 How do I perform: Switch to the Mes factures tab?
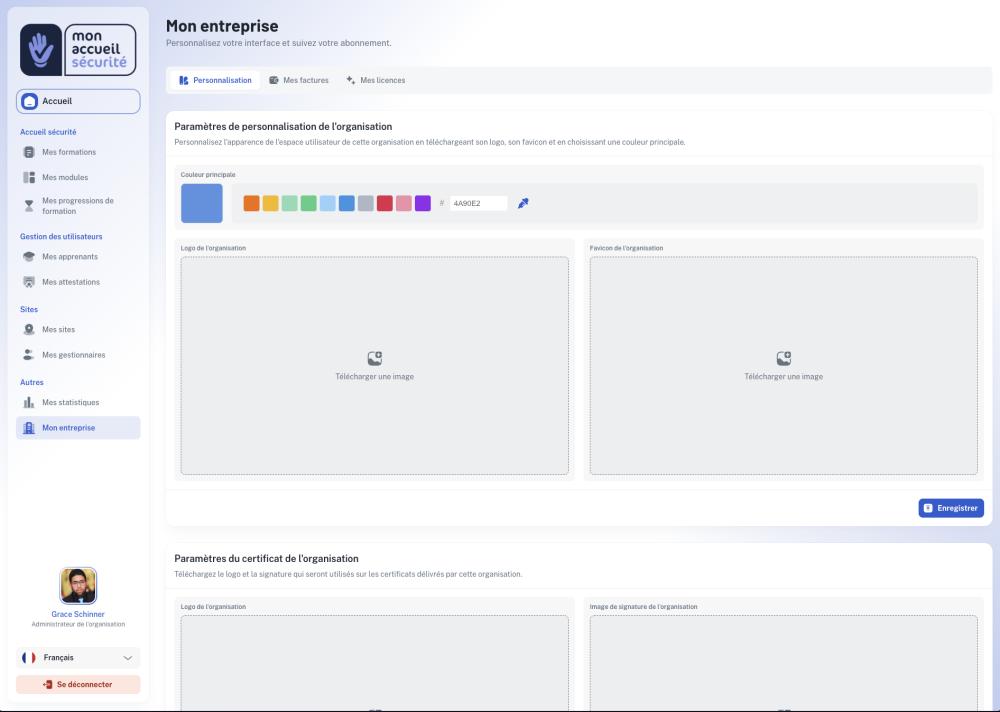[x=299, y=80]
